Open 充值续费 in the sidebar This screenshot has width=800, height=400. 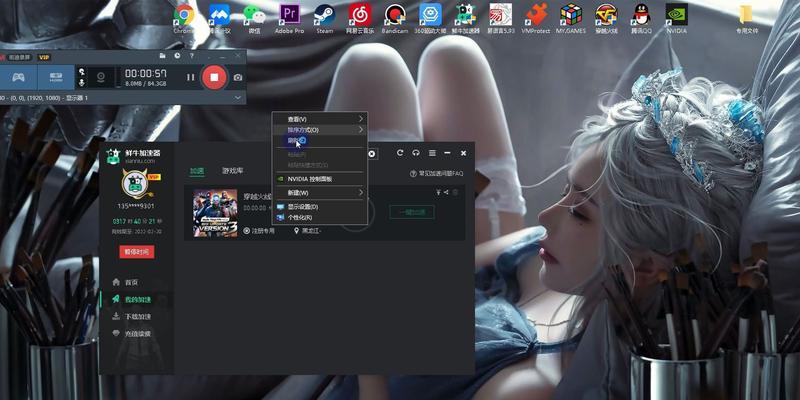(132, 334)
